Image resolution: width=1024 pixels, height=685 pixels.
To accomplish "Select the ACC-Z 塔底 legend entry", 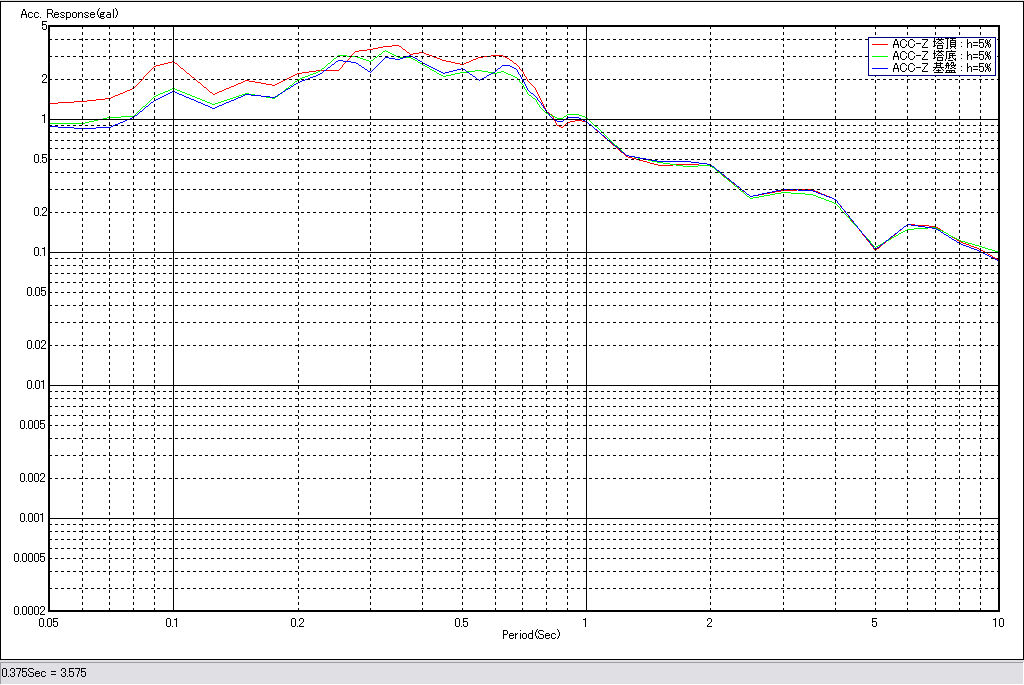I will tap(941, 56).
